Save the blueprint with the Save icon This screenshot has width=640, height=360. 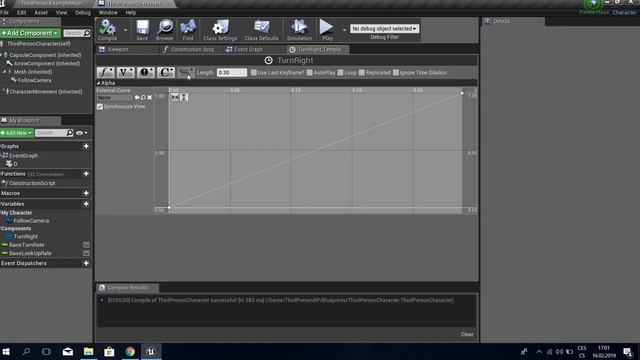tap(142, 30)
